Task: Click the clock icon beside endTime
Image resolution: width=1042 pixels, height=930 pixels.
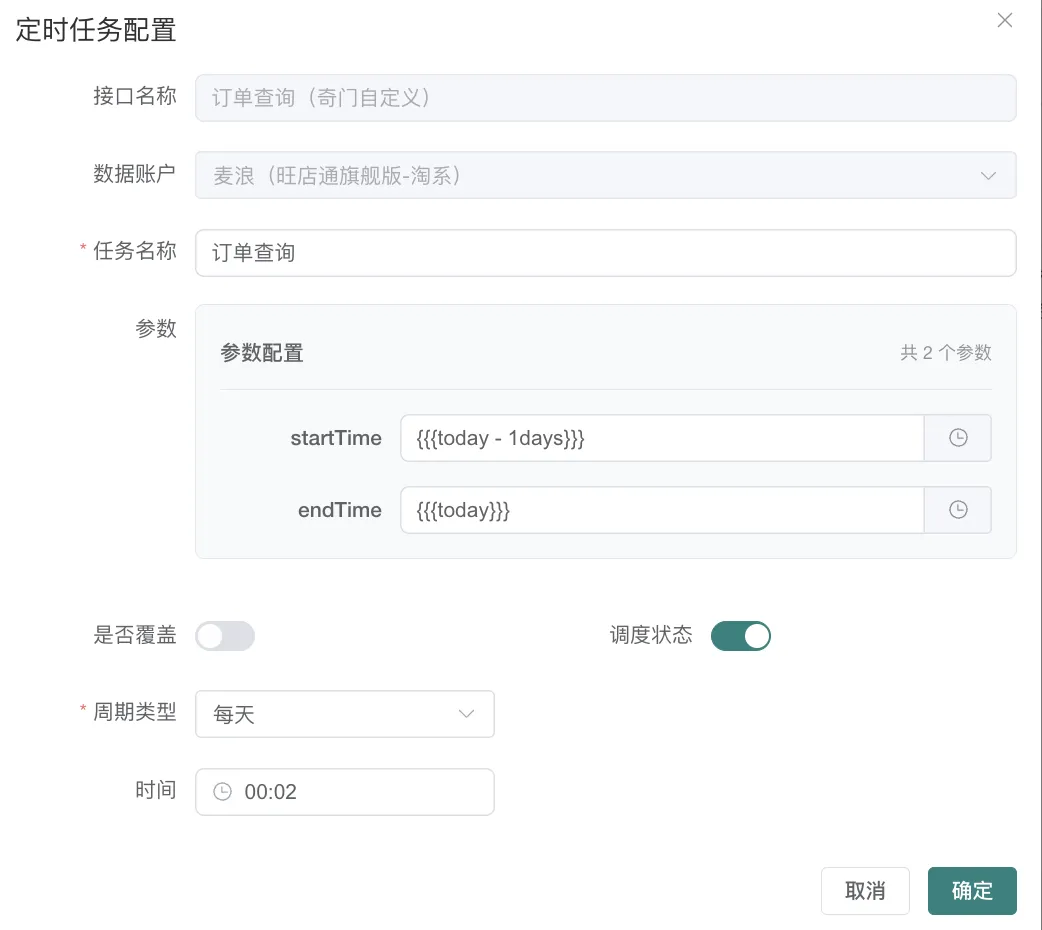Action: pyautogui.click(x=957, y=510)
